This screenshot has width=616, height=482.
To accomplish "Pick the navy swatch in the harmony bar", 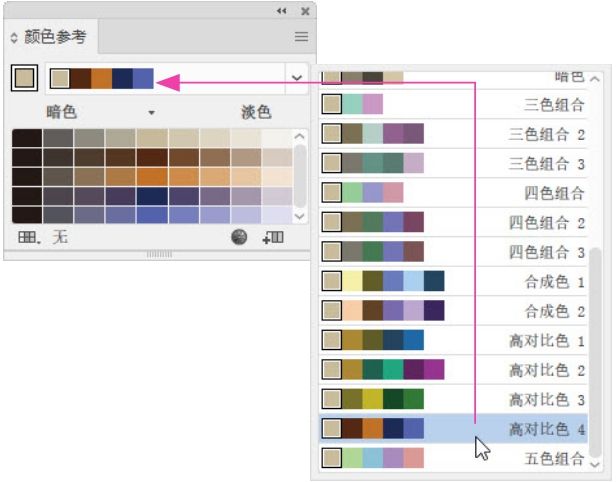I will click(x=122, y=78).
